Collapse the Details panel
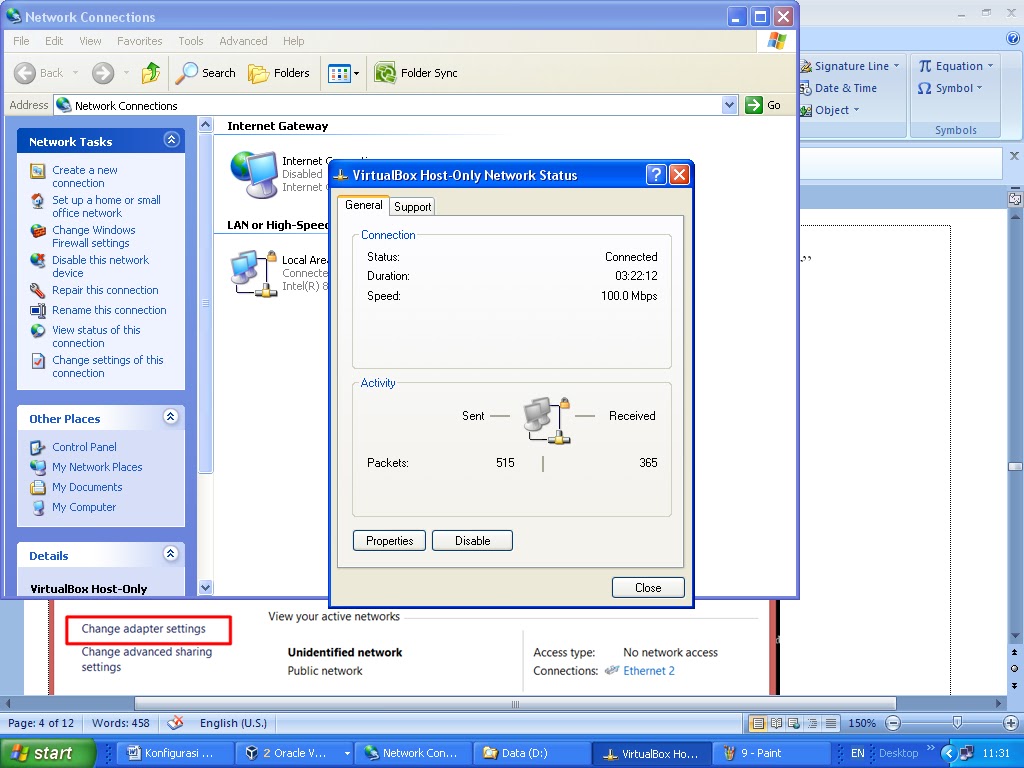The image size is (1024, 768). 170,554
